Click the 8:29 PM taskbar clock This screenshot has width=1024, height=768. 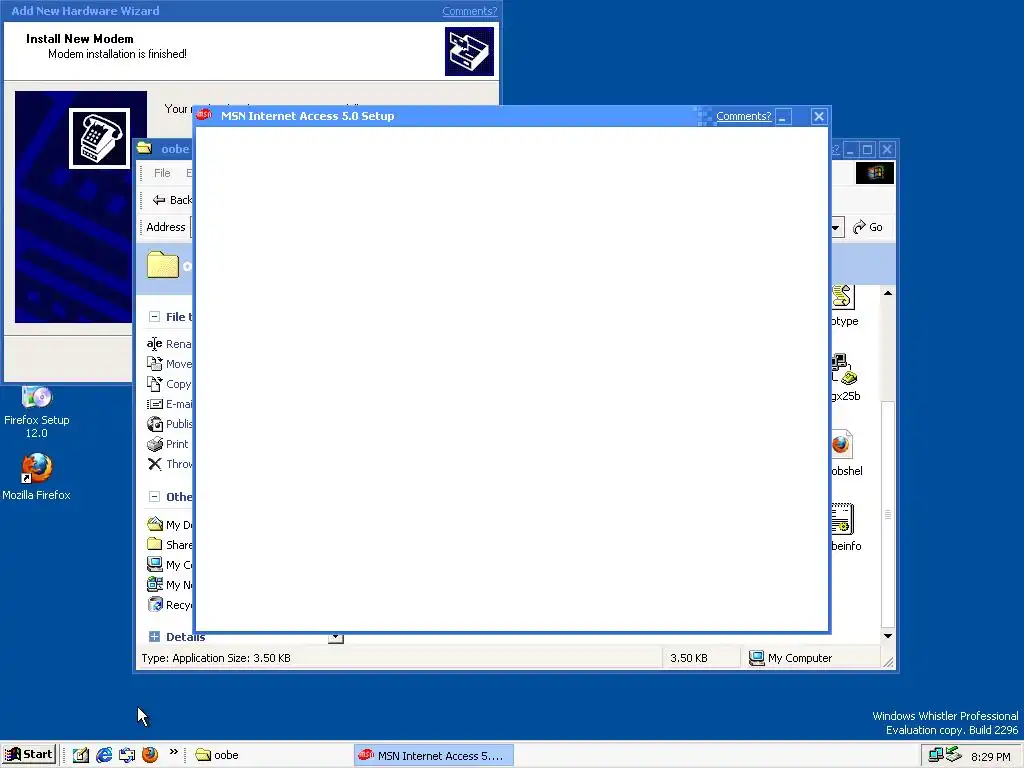point(991,756)
